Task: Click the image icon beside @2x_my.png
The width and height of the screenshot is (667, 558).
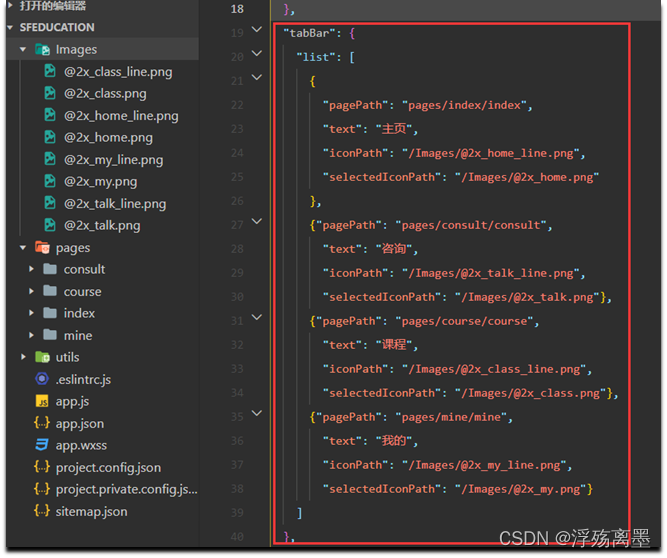Action: coord(50,181)
